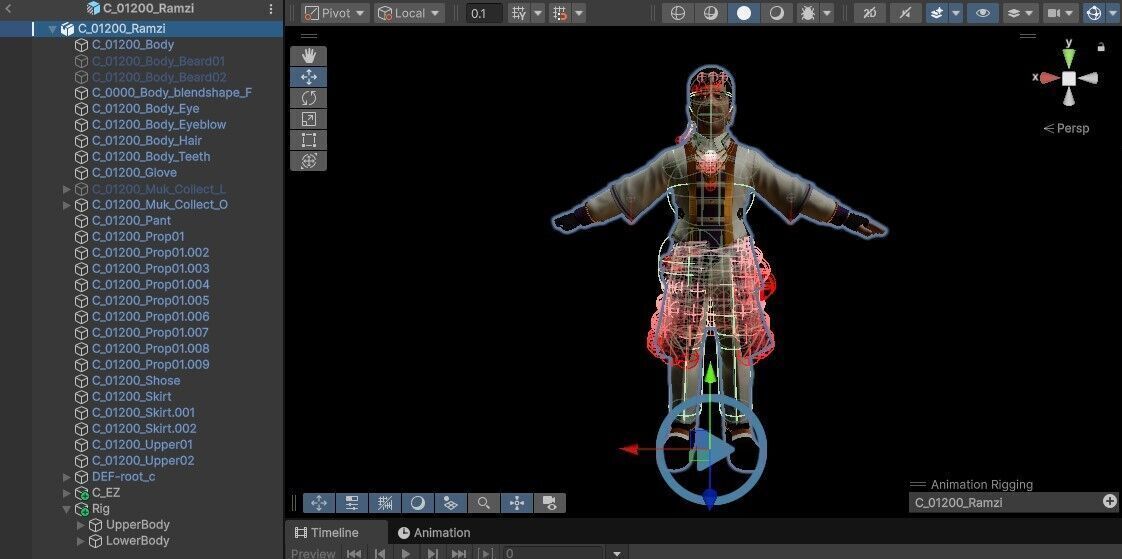Click the layers stack icon in toolbar
The width and height of the screenshot is (1122, 559).
pyautogui.click(x=1013, y=13)
